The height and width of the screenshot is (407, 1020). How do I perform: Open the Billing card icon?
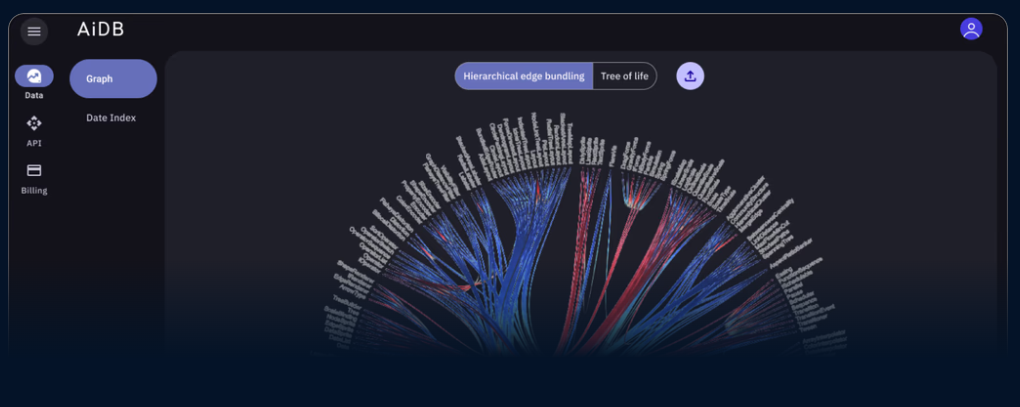[x=34, y=170]
